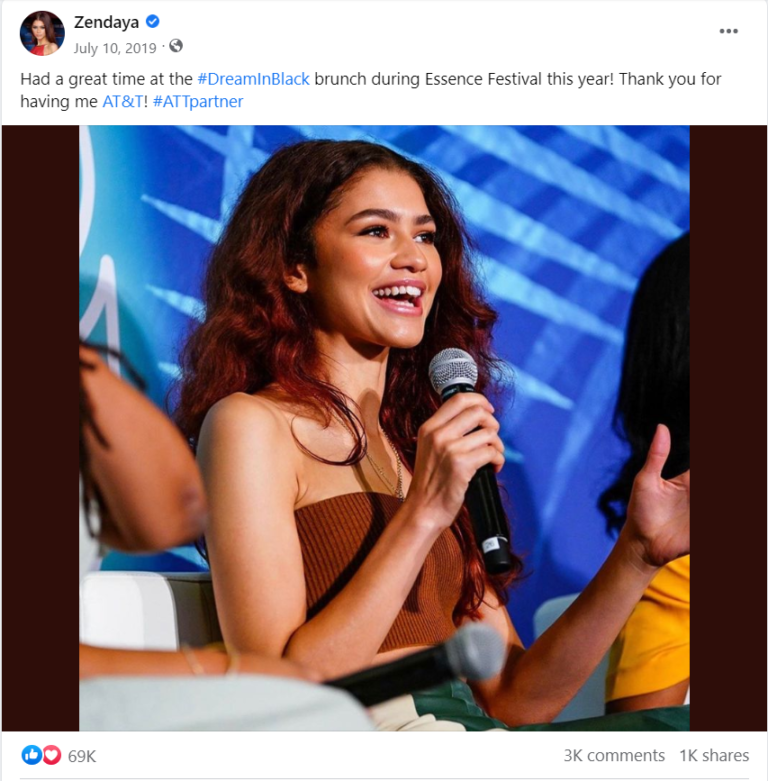768x781 pixels.
Task: Click the public globe privacy icon
Action: coord(176,46)
